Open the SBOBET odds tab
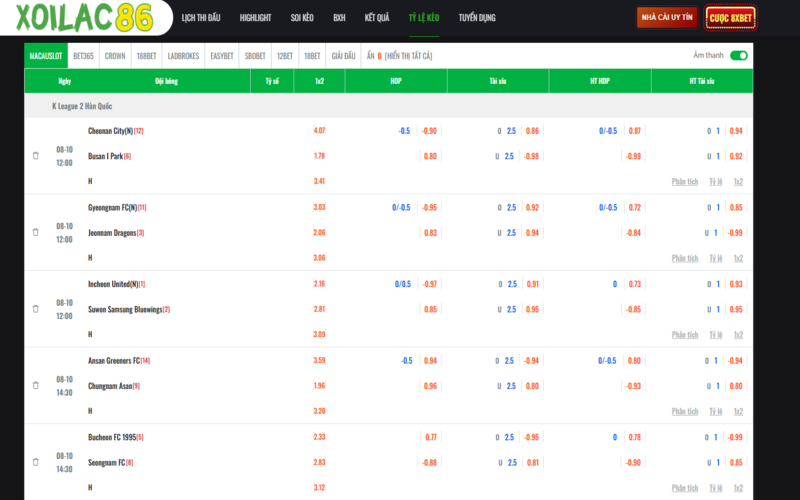 [255, 56]
